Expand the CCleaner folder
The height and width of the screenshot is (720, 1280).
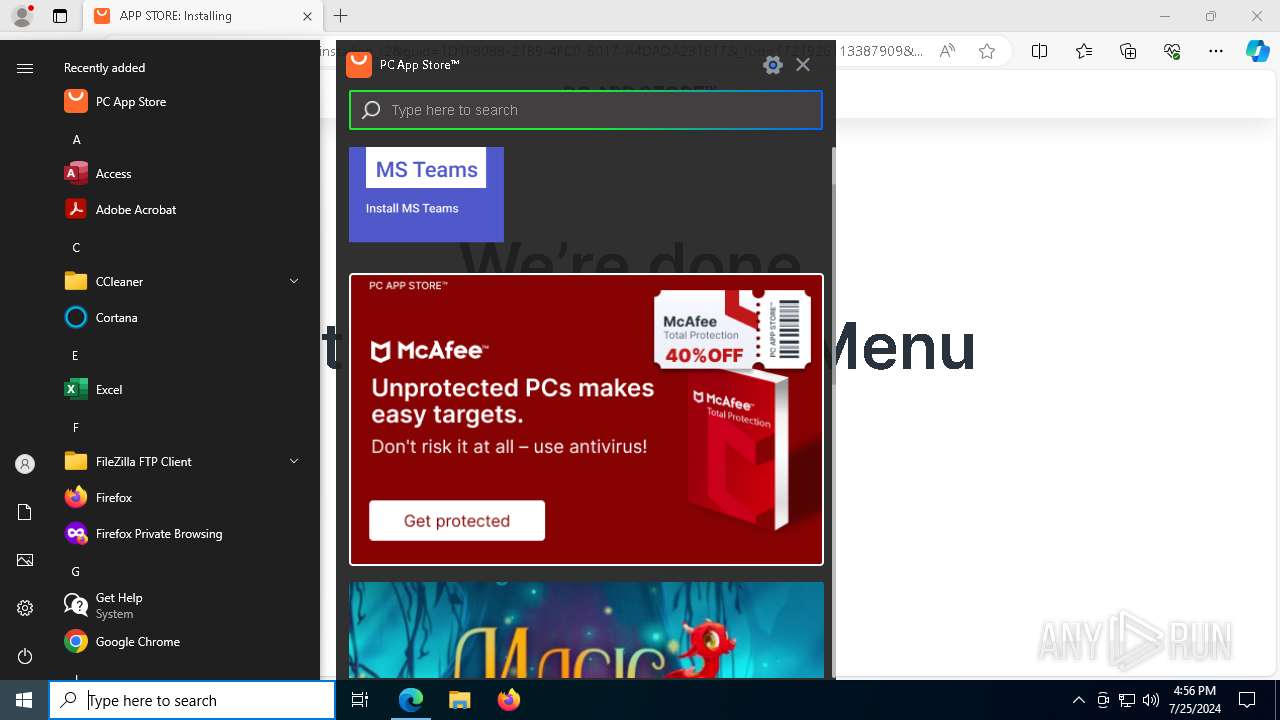(x=294, y=281)
